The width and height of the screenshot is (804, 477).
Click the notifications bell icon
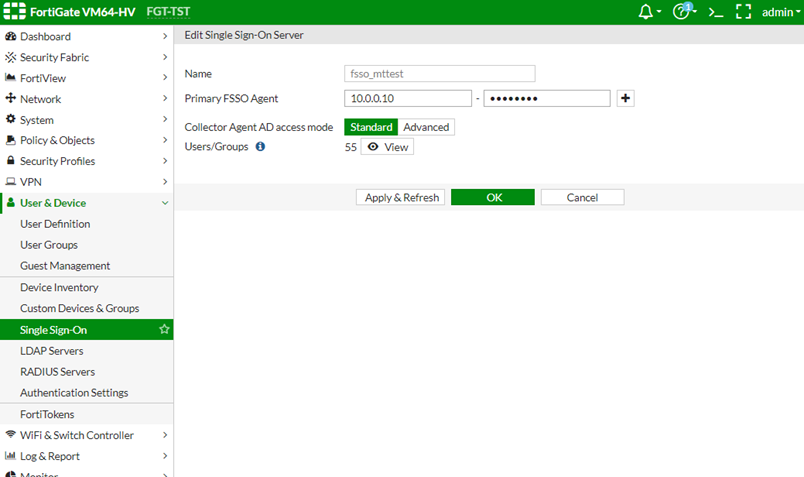point(647,12)
